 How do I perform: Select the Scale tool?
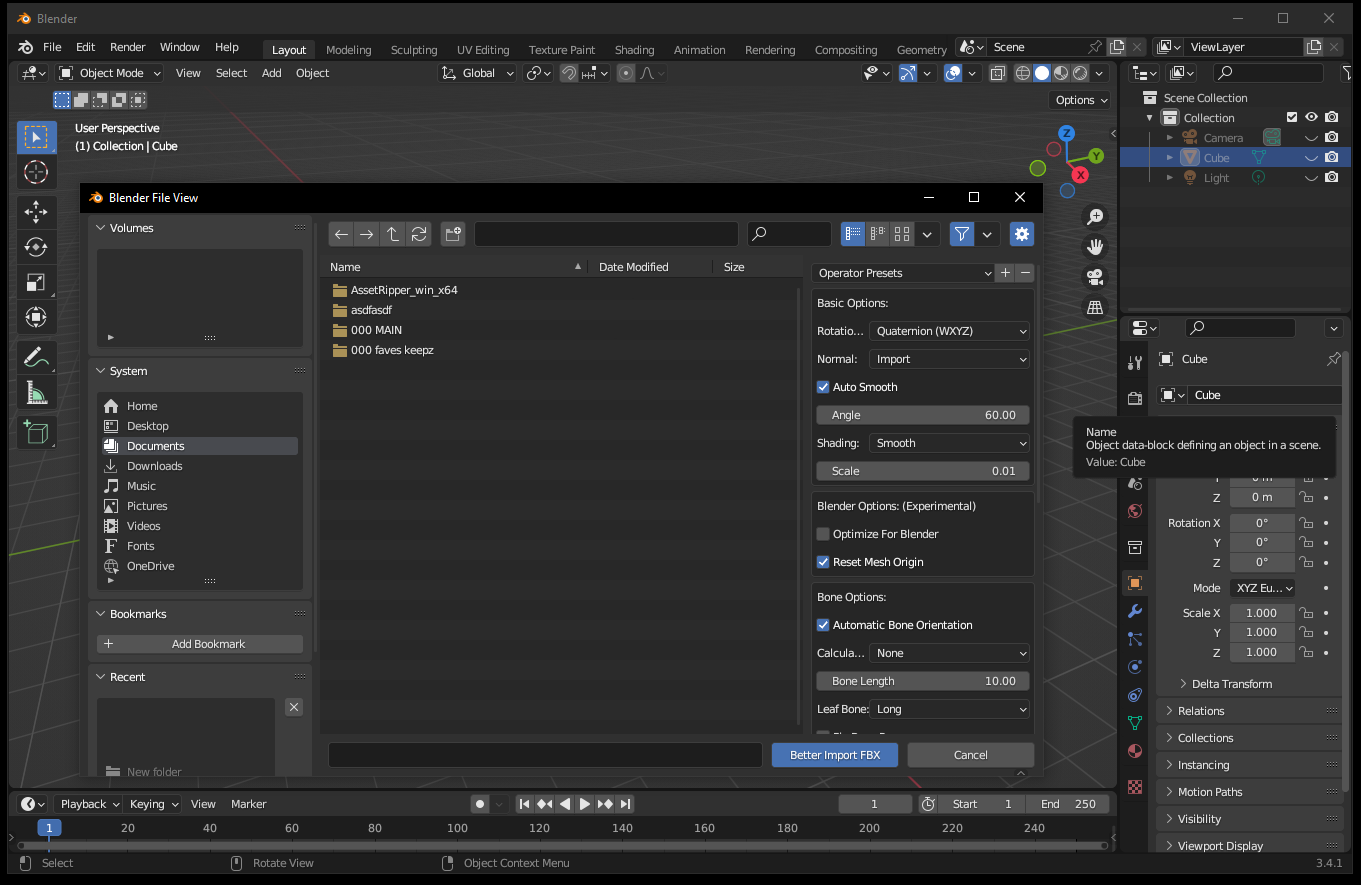[36, 282]
